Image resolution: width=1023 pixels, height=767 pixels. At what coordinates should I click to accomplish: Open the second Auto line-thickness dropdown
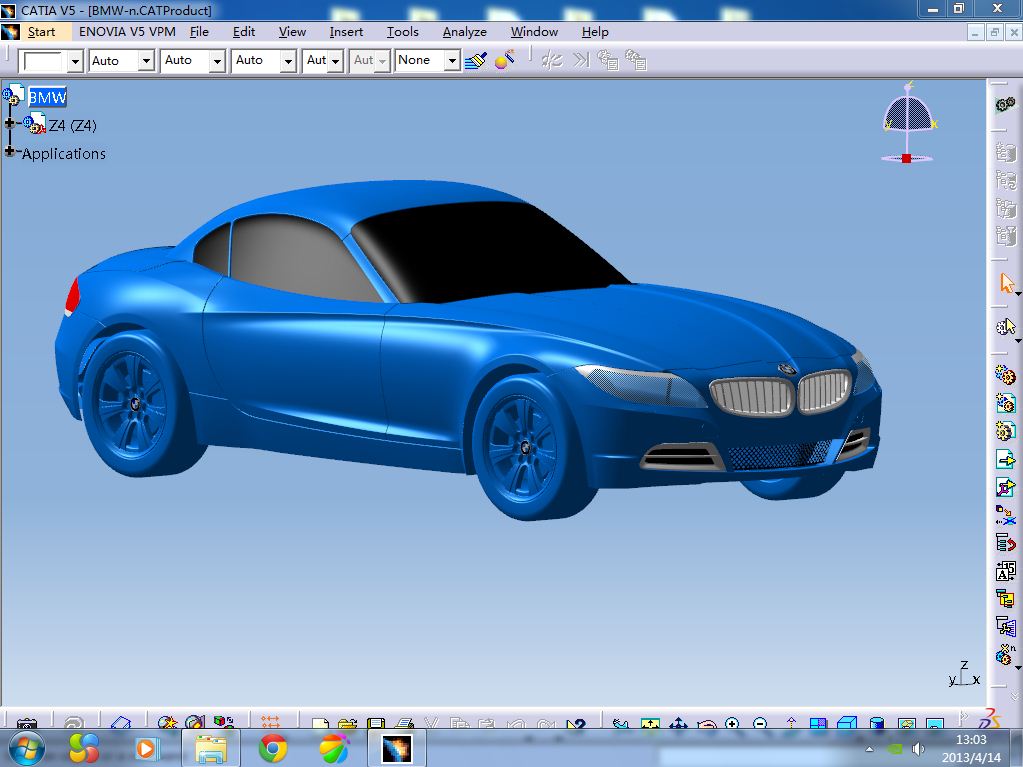coord(217,61)
